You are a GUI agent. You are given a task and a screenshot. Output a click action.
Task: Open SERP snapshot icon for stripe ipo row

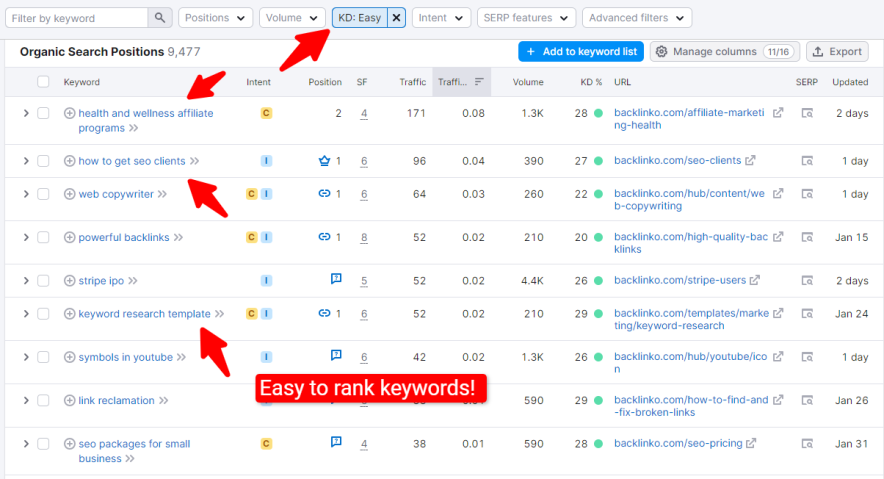pos(807,281)
